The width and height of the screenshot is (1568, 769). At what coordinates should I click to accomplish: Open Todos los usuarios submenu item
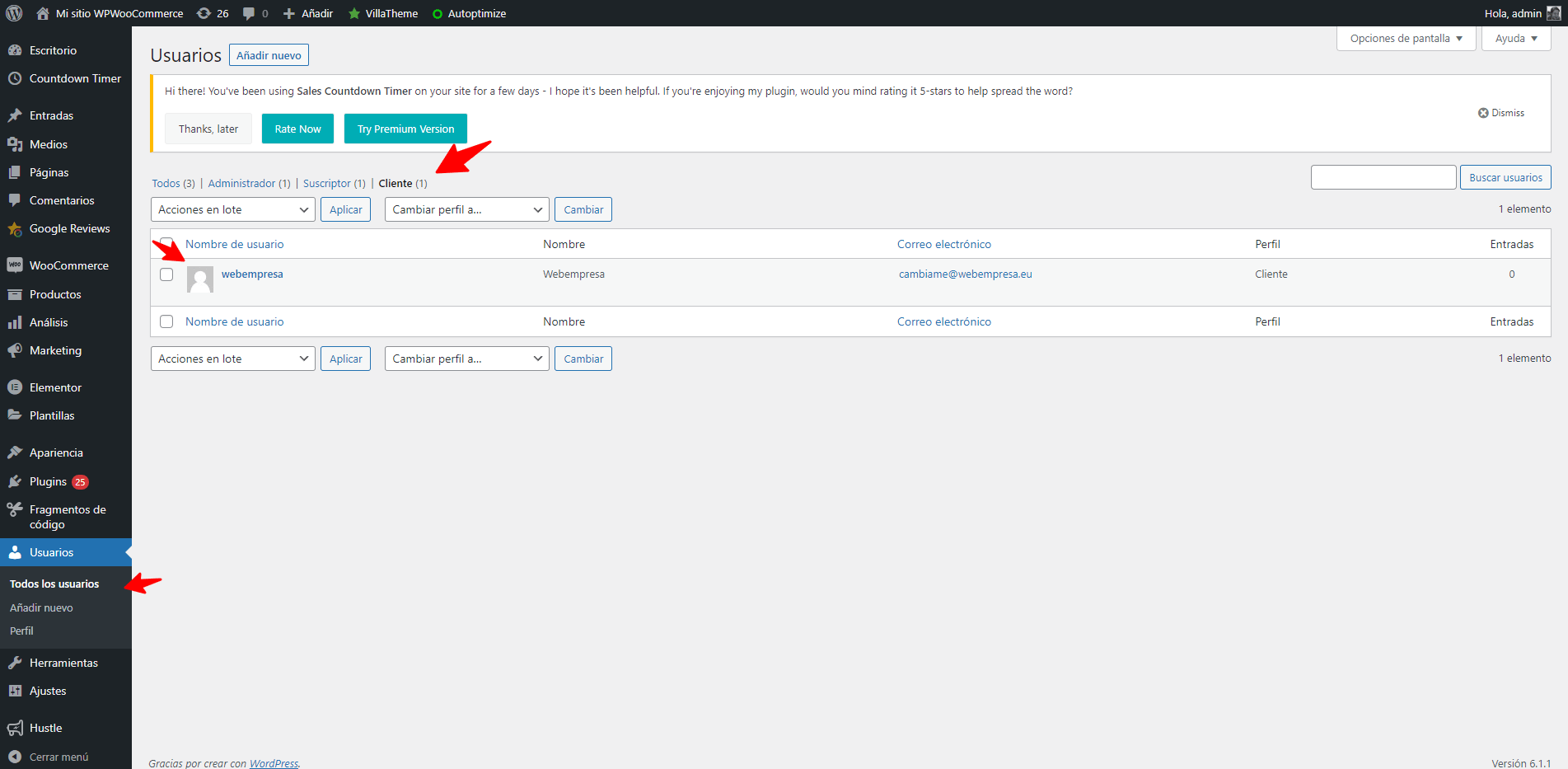tap(54, 584)
